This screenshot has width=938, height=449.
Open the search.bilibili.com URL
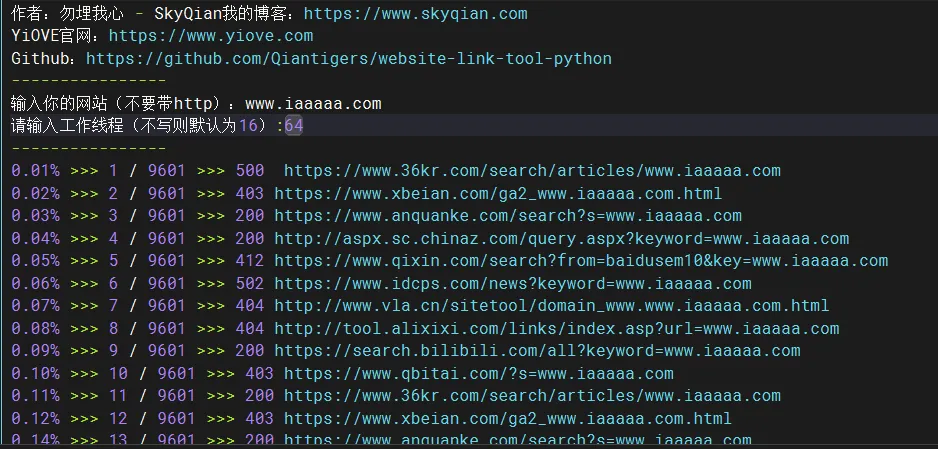click(x=537, y=350)
